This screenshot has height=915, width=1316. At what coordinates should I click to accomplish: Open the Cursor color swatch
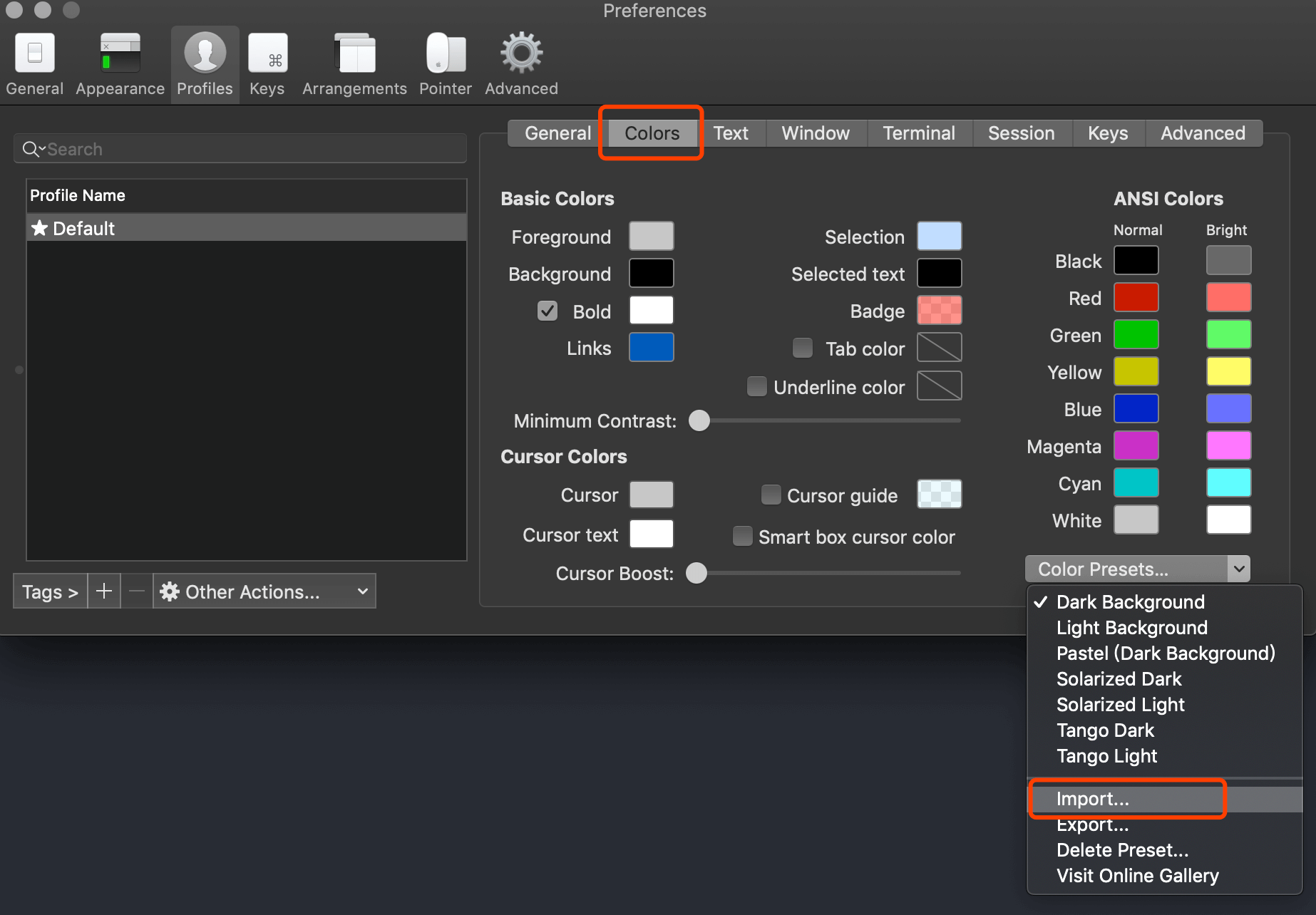click(652, 494)
